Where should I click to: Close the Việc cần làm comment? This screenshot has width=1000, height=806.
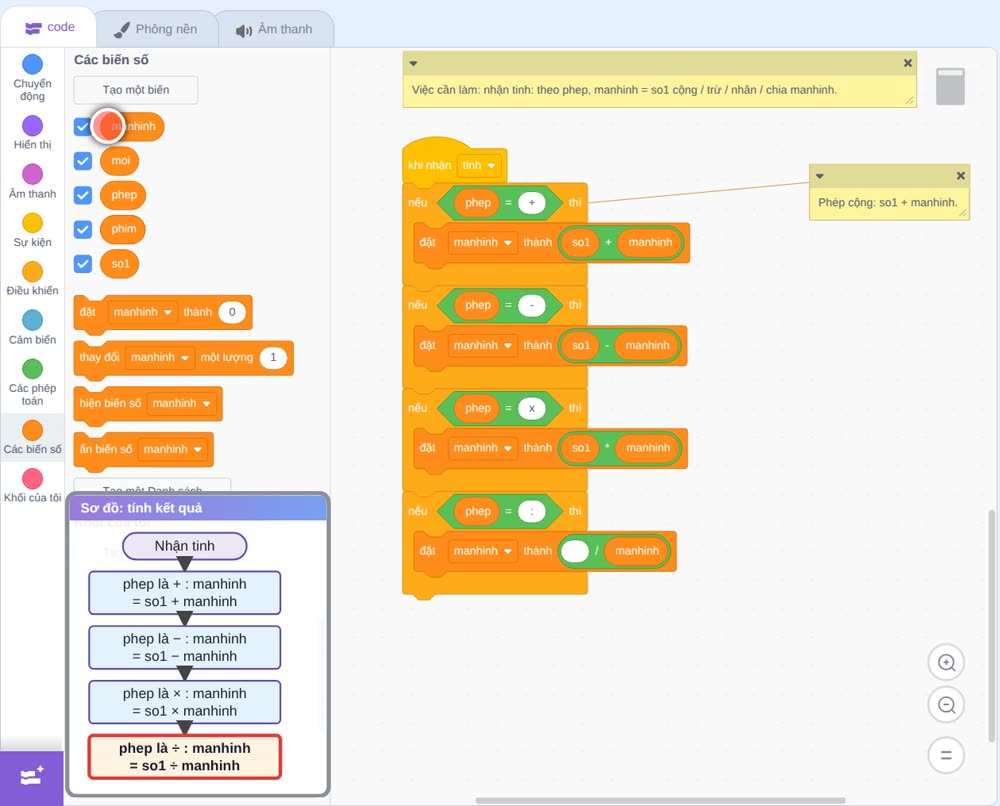tap(908, 63)
